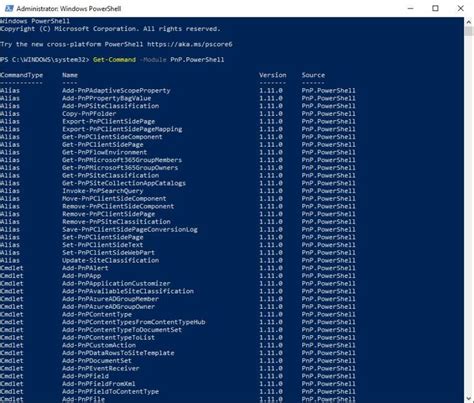The image size is (474, 403).
Task: Click the 'Remove-PnPSiteClassification' row
Action: pos(116,222)
